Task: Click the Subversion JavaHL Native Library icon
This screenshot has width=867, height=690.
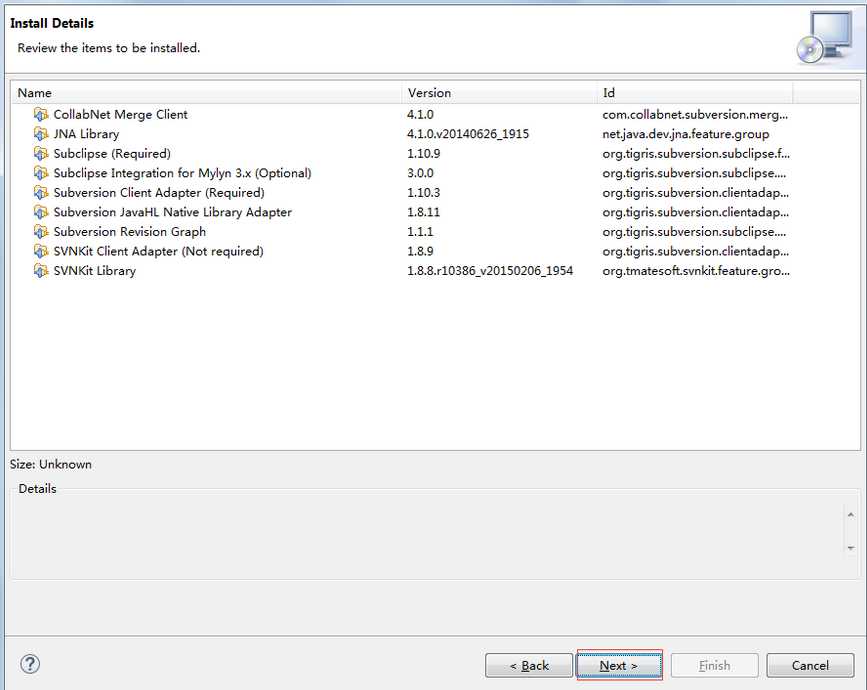Action: (x=41, y=212)
